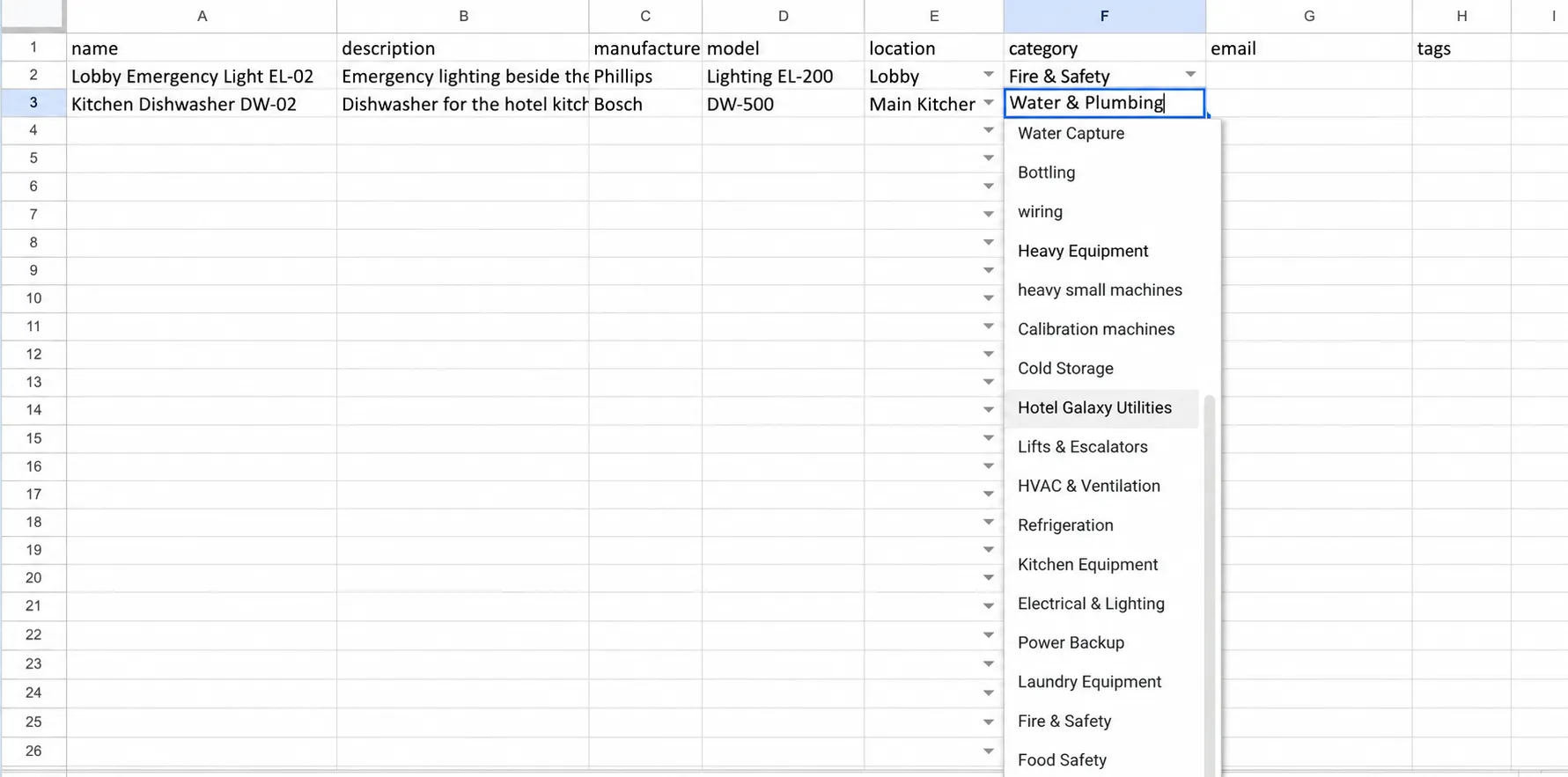Screen dimensions: 1568x777
Task: Click the category dropdown list scrollbar
Action: [x=1209, y=585]
